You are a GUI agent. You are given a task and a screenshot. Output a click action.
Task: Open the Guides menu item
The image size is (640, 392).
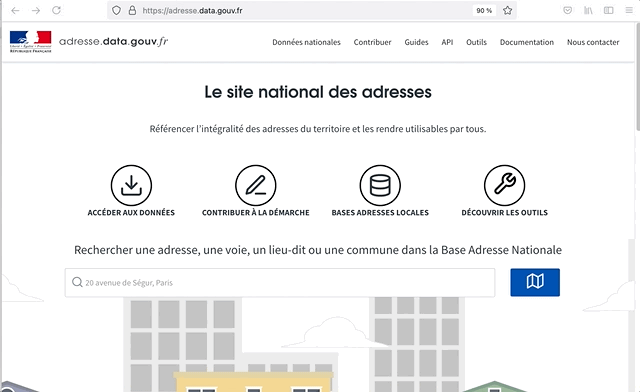click(416, 42)
